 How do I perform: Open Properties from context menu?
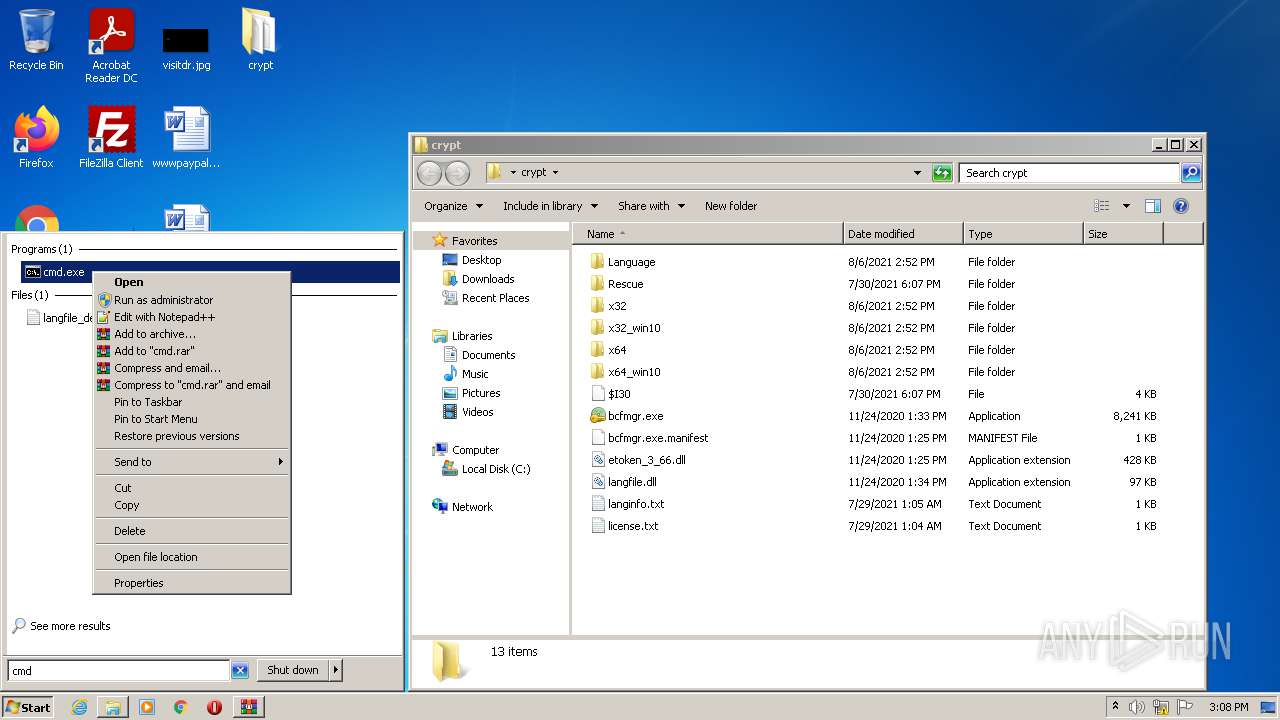(x=191, y=583)
